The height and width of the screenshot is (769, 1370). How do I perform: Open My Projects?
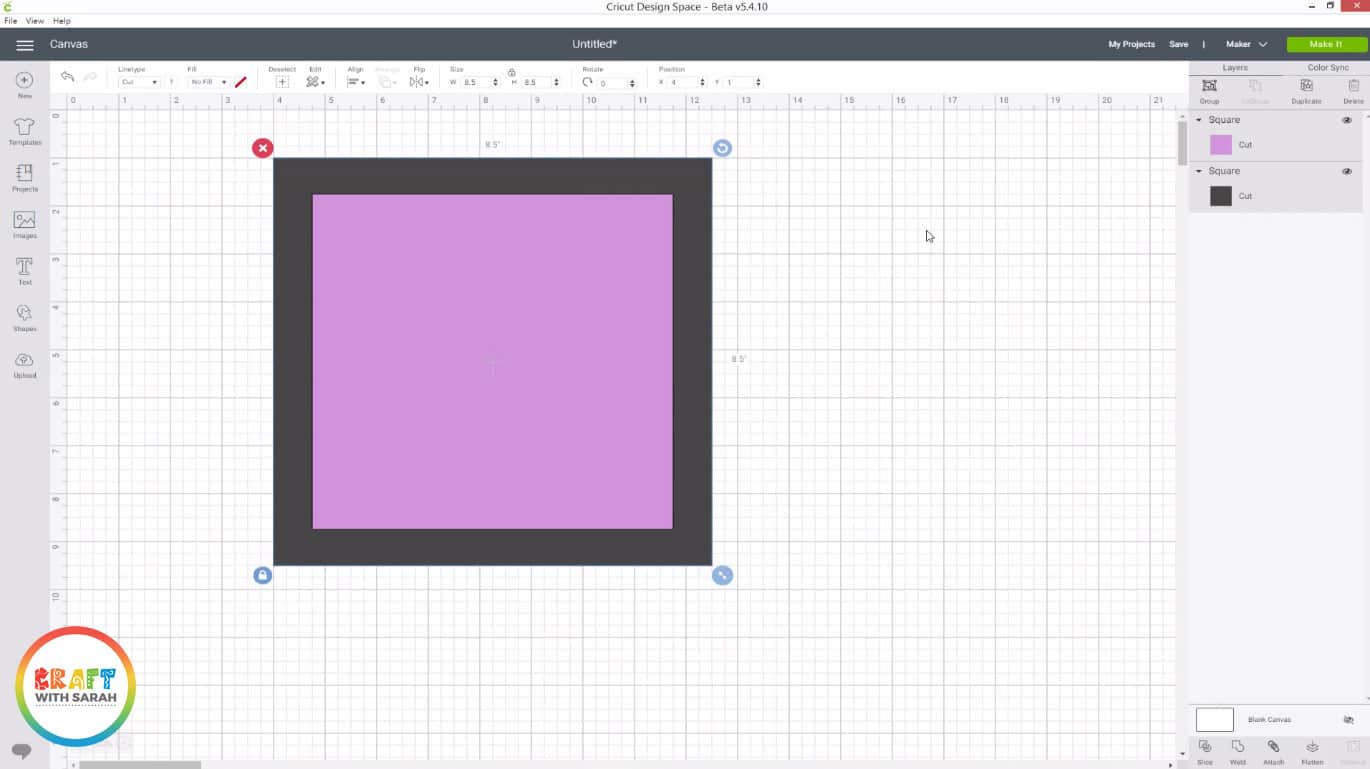[1131, 44]
